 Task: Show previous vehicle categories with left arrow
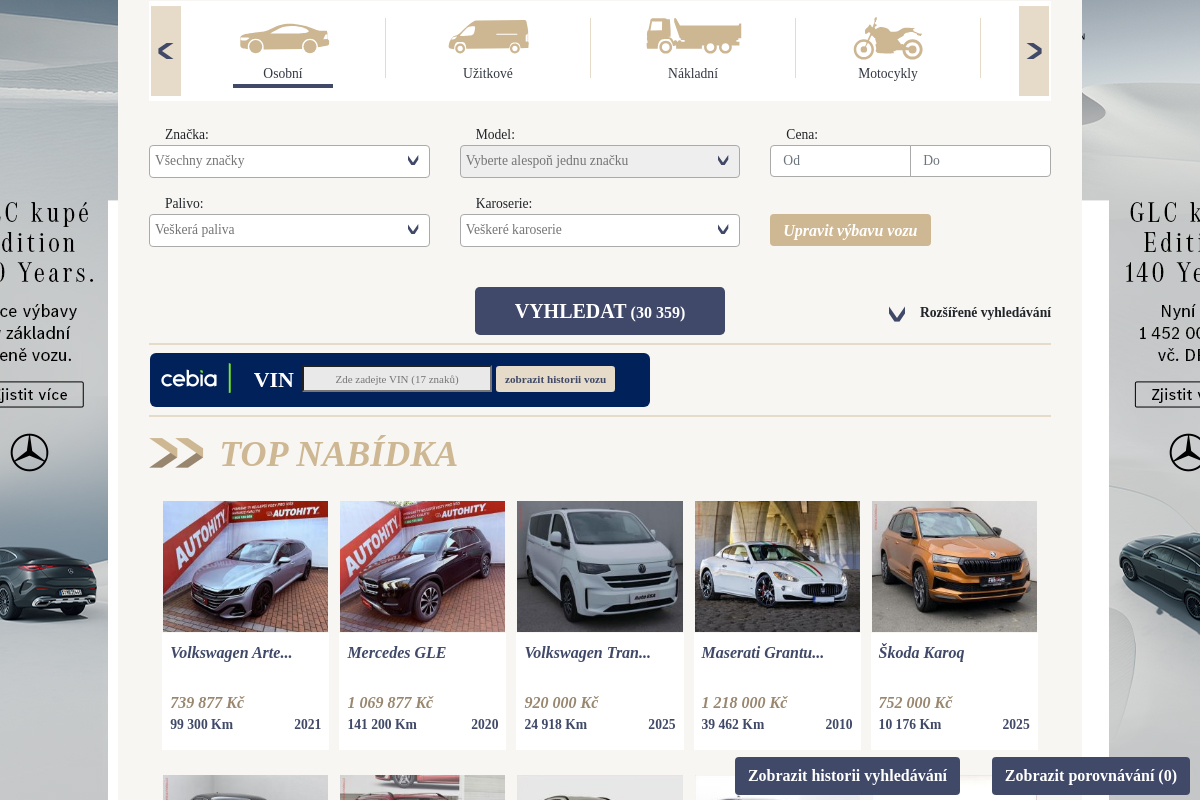[166, 51]
